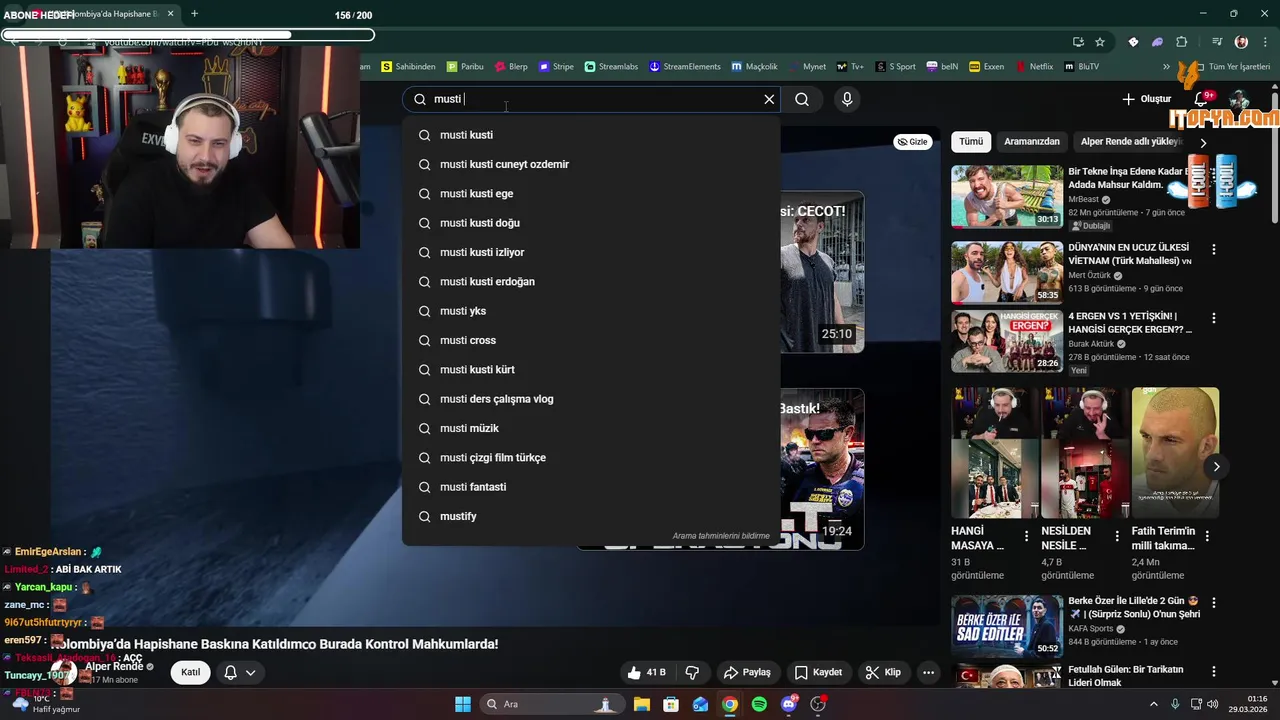Dislike the video

click(692, 672)
